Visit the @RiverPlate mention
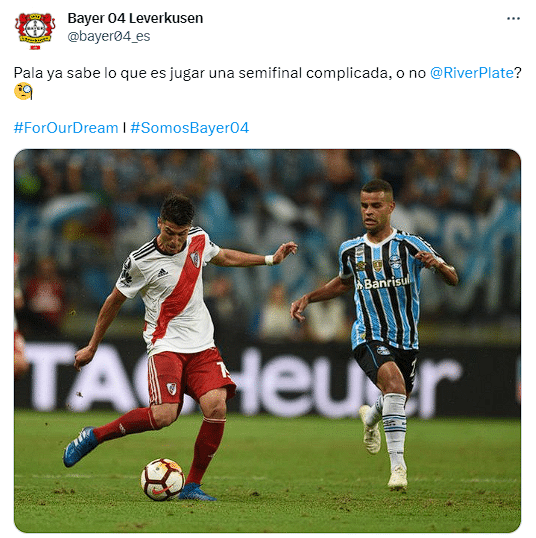This screenshot has width=536, height=538. coord(472,73)
